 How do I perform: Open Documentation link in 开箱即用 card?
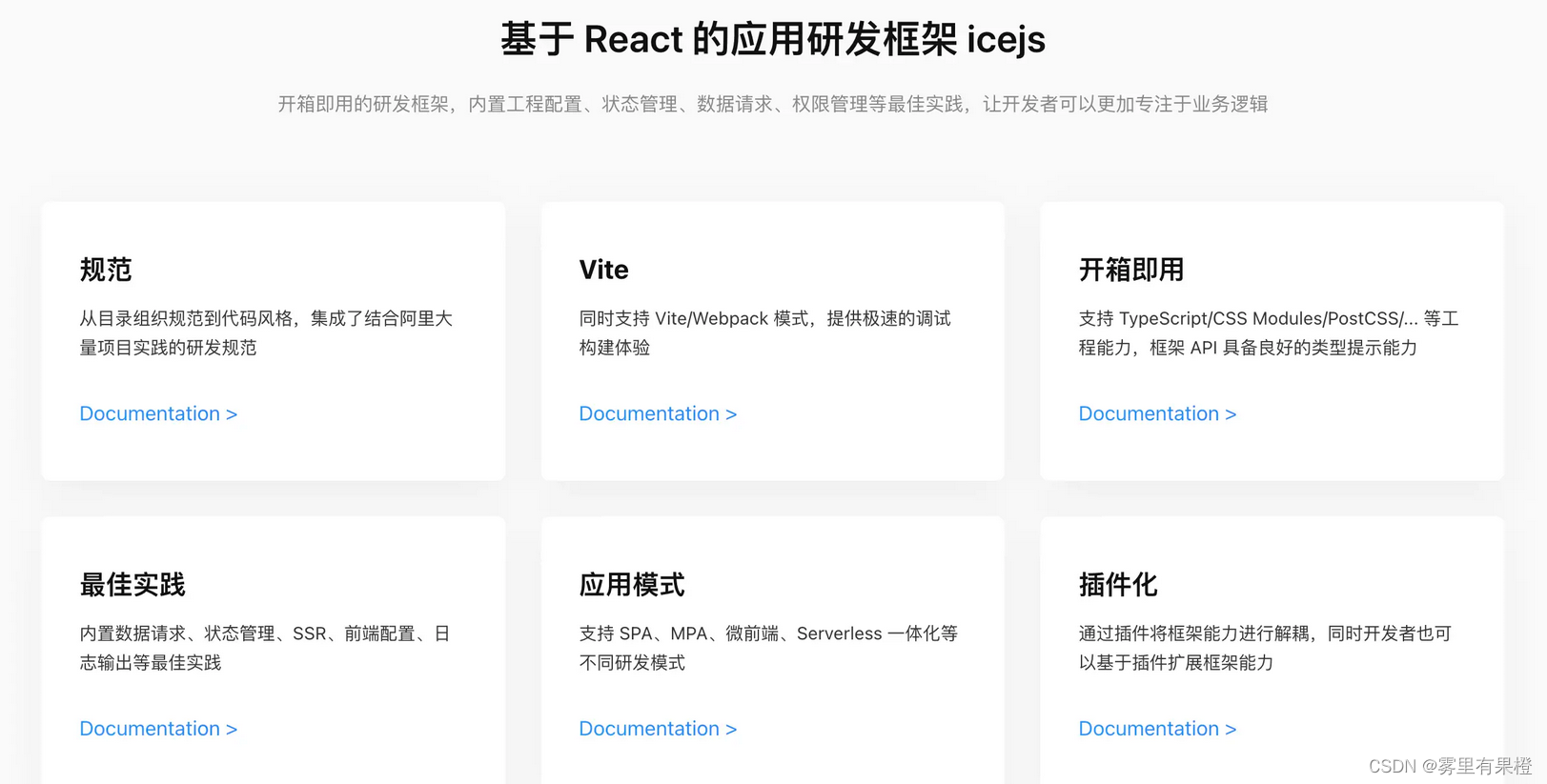pos(1157,413)
